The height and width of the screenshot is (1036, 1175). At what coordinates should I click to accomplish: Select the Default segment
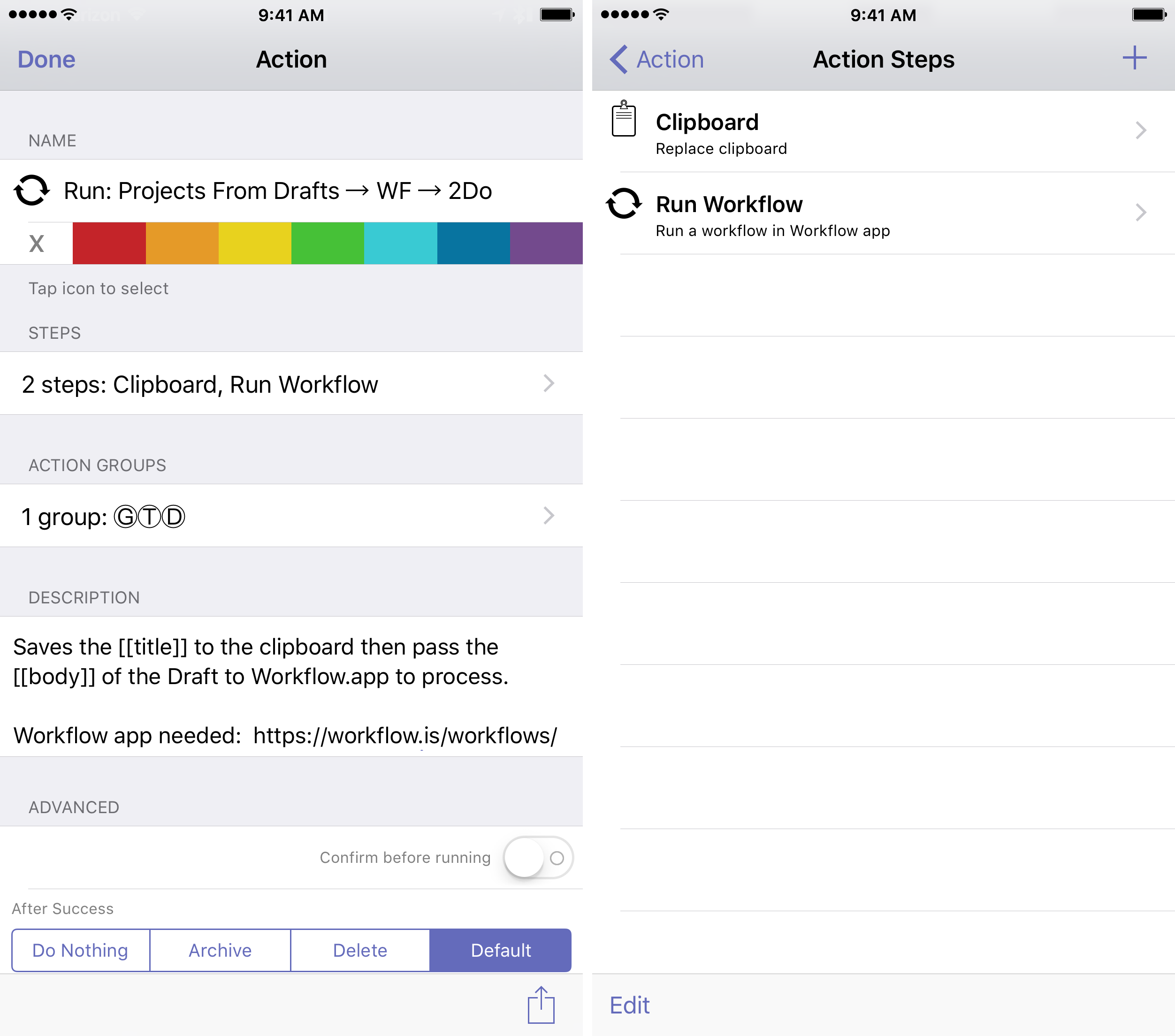pyautogui.click(x=500, y=950)
